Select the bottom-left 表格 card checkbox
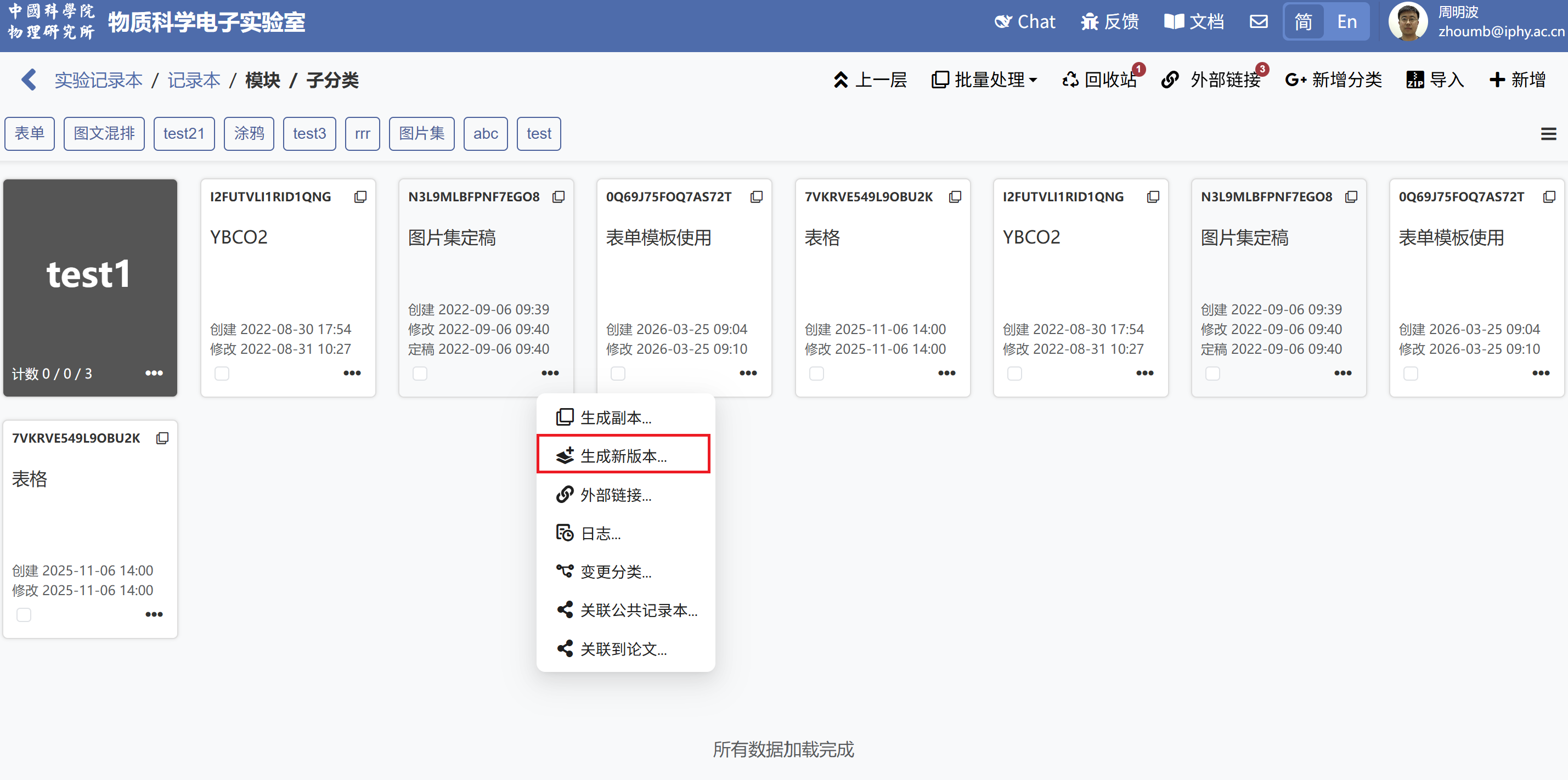This screenshot has width=1568, height=780. click(24, 614)
